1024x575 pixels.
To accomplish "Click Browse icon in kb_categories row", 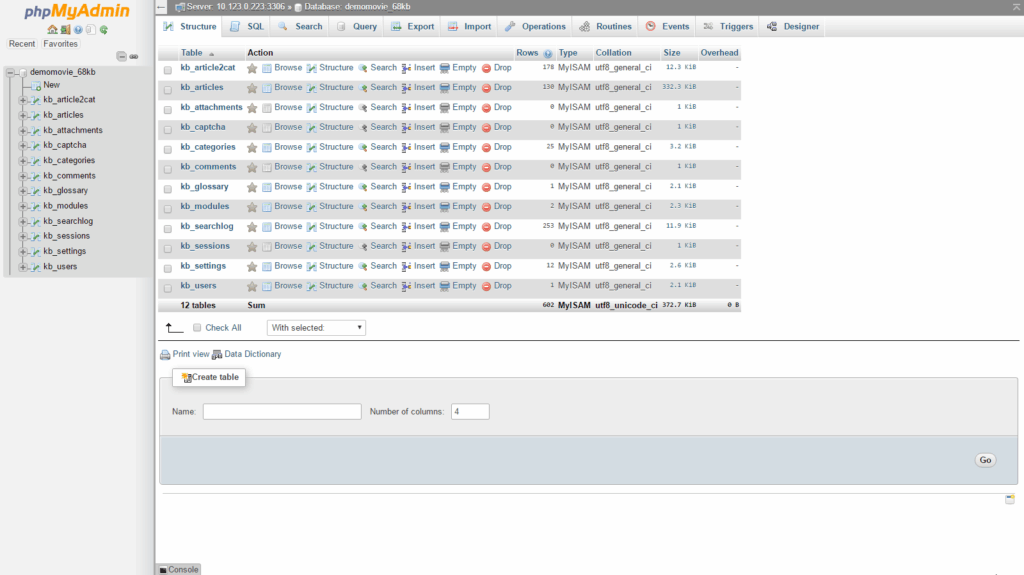I will pos(267,147).
